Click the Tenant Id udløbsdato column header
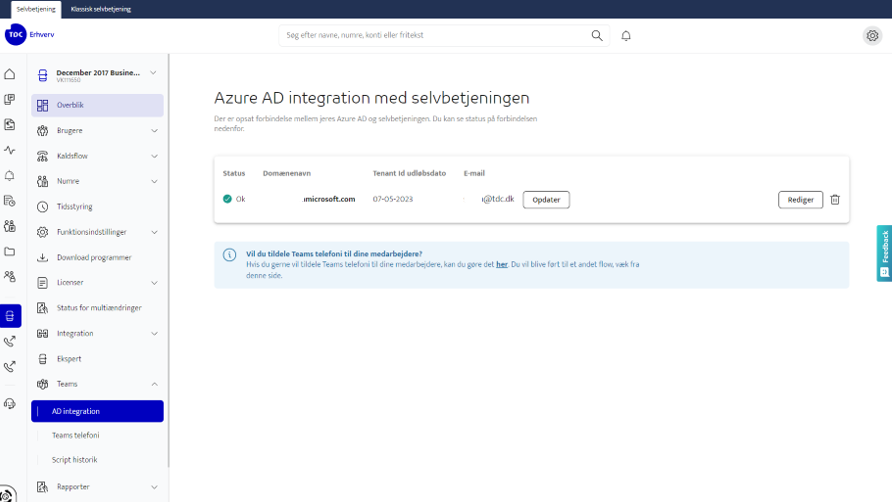The height and width of the screenshot is (502, 893). (x=409, y=173)
